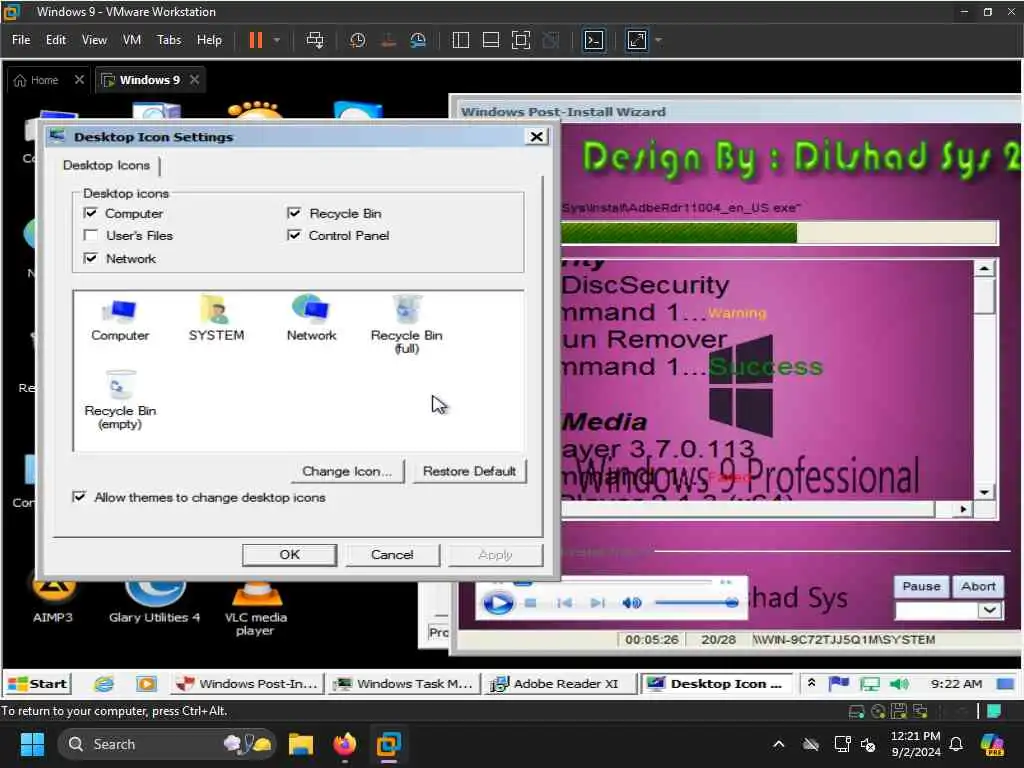Image resolution: width=1024 pixels, height=768 pixels.
Task: Launch Internet Explorer from guest taskbar
Action: click(103, 684)
